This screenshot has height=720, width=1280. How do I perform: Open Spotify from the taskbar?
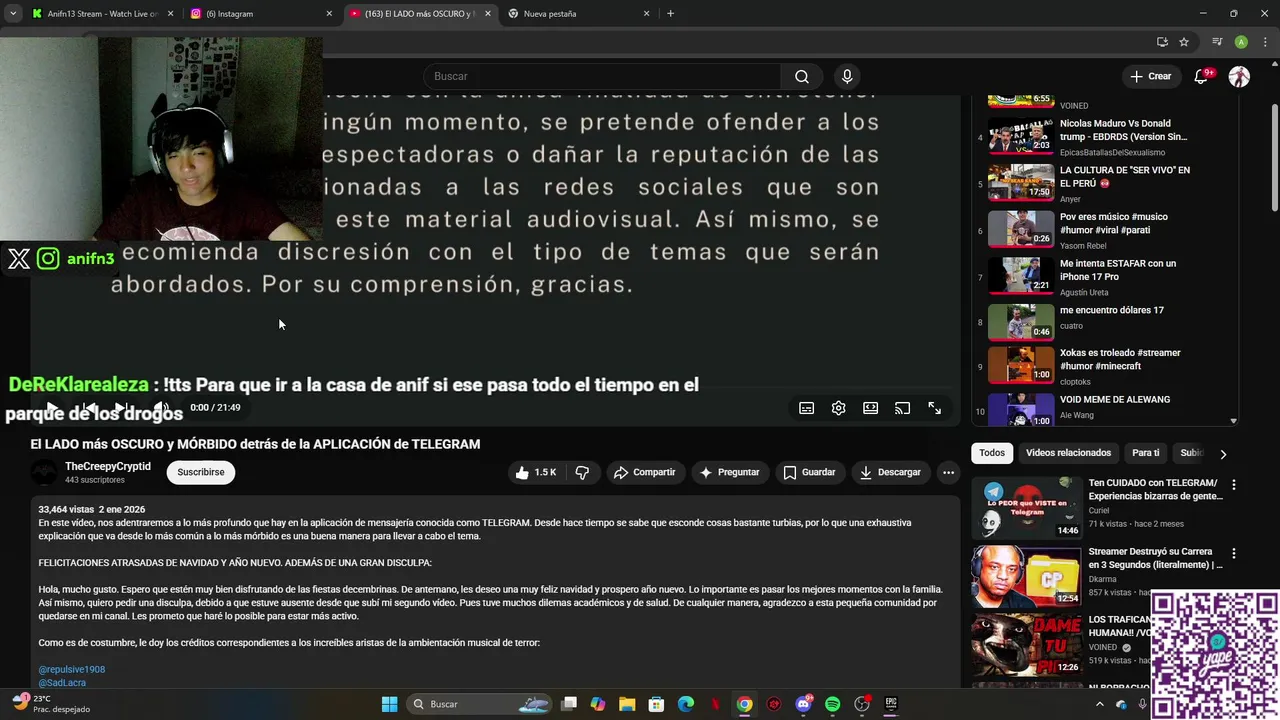pyautogui.click(x=832, y=704)
